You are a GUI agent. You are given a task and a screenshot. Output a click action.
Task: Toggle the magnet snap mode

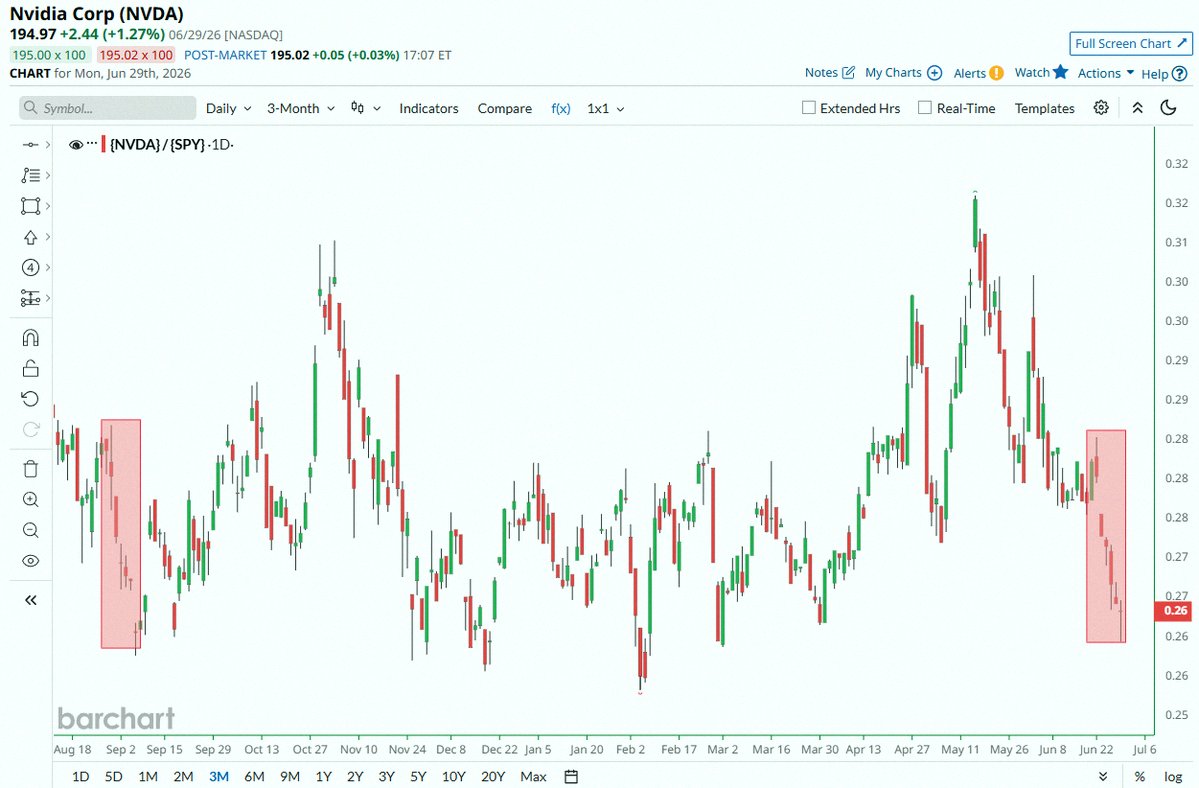[x=31, y=338]
